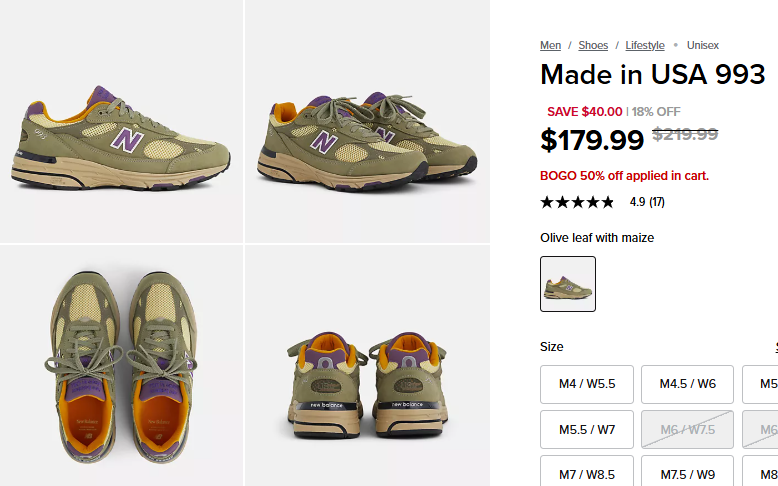
Task: Navigate to the Lifestyle breadcrumb link
Action: click(x=645, y=45)
